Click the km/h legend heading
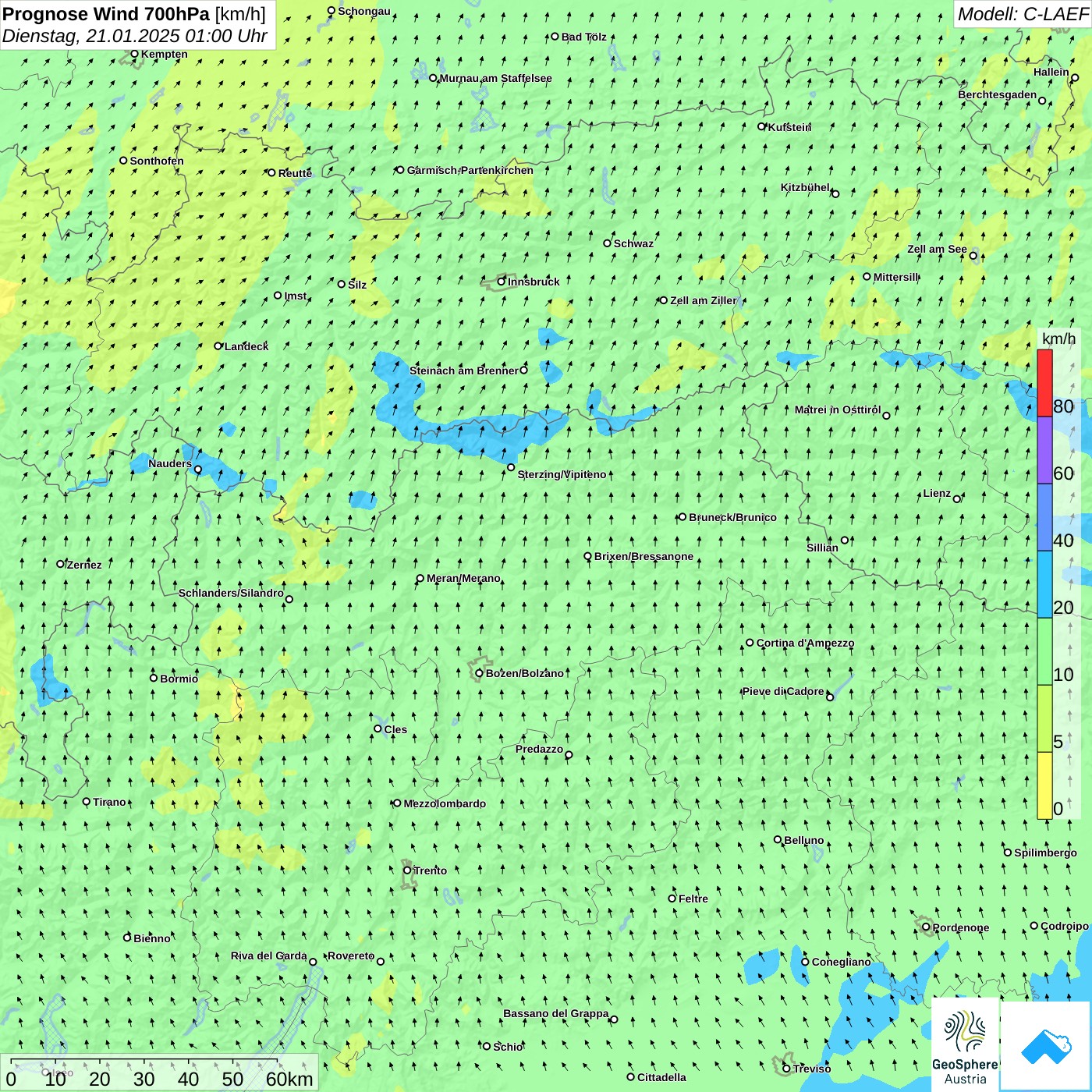The height and width of the screenshot is (1092, 1092). point(1059,339)
